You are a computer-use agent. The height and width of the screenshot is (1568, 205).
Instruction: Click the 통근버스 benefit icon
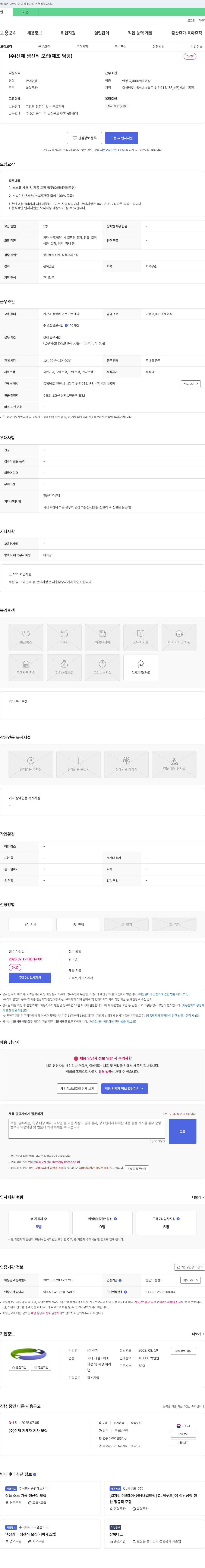click(26, 637)
